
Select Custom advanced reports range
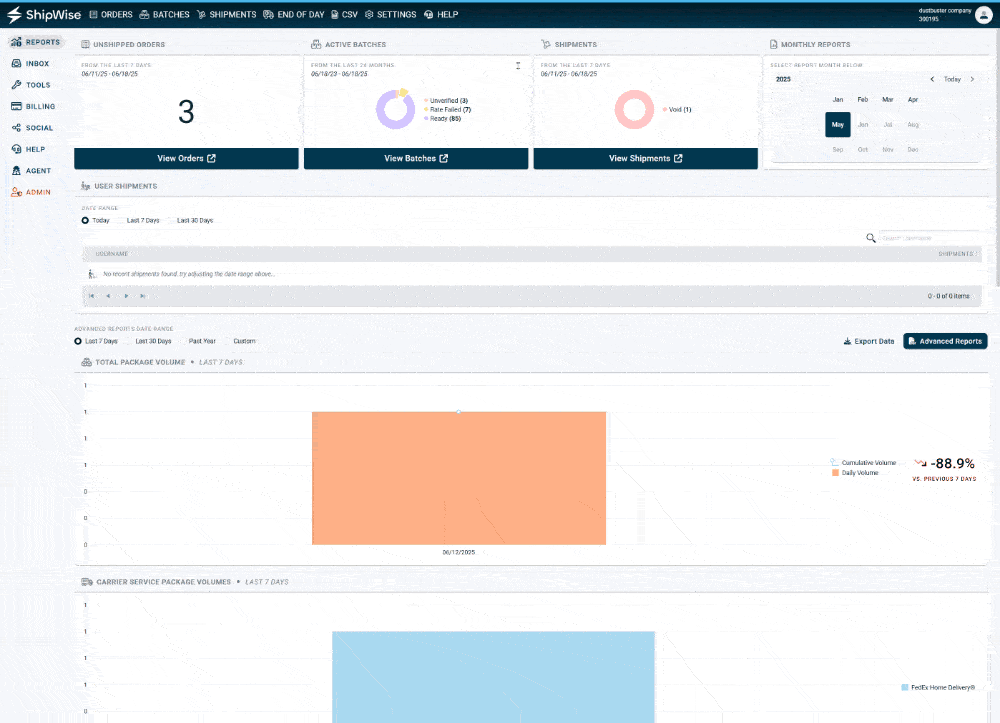click(240, 341)
